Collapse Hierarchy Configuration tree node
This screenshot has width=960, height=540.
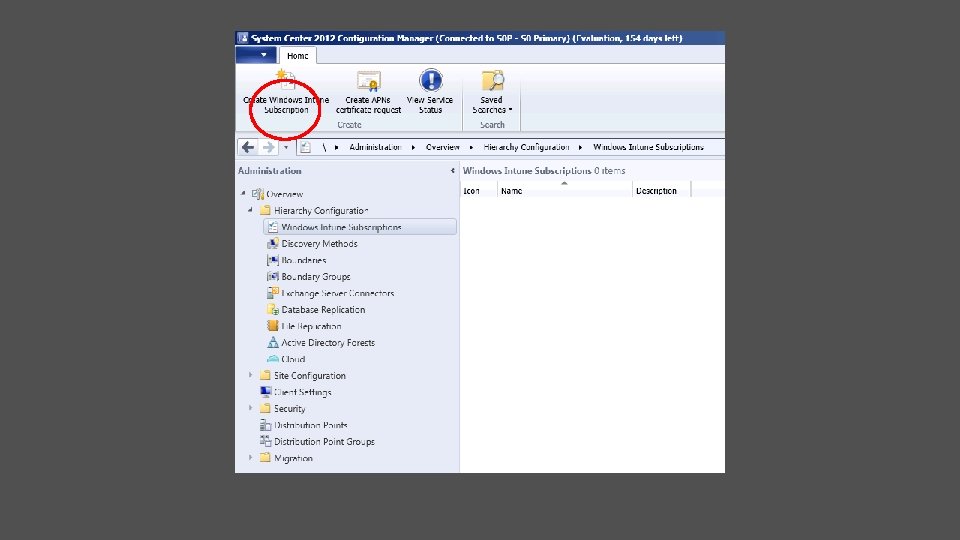[250, 210]
